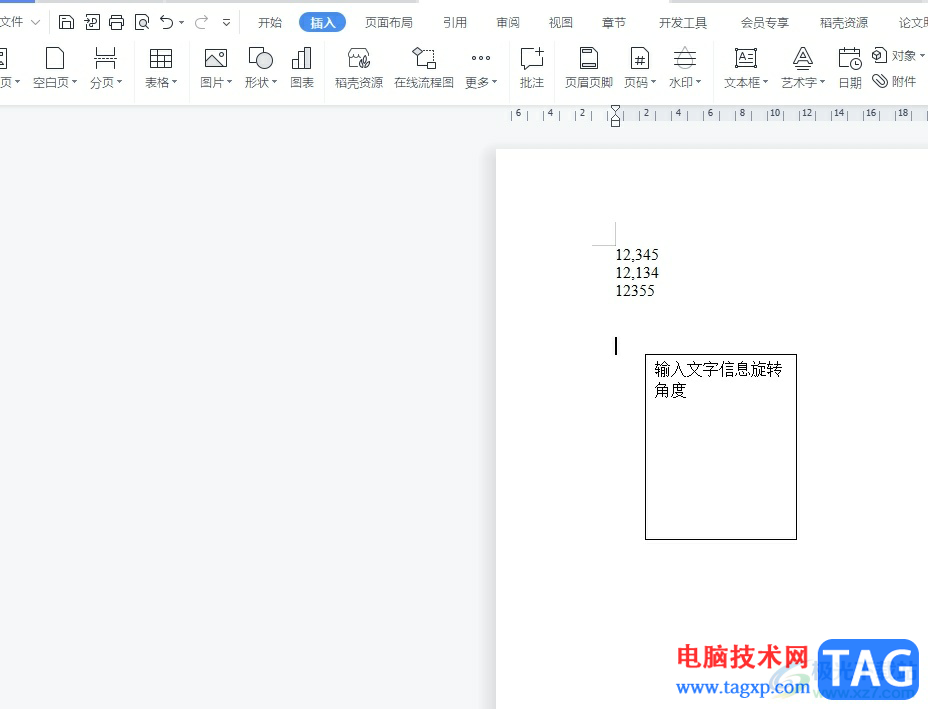
Task: Click the 页码 page number icon
Action: coord(640,59)
